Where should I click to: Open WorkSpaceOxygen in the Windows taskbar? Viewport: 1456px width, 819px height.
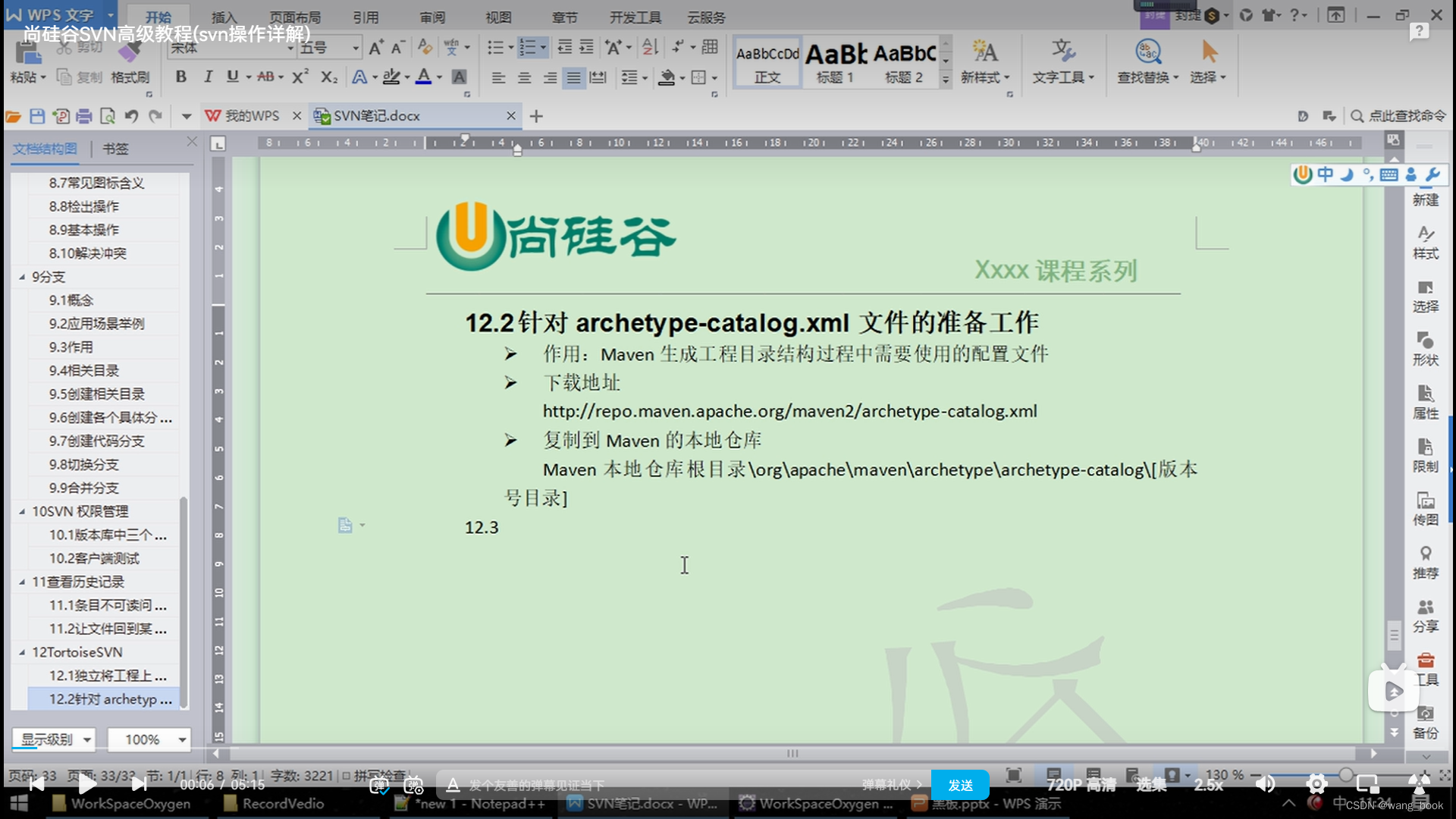(x=121, y=804)
